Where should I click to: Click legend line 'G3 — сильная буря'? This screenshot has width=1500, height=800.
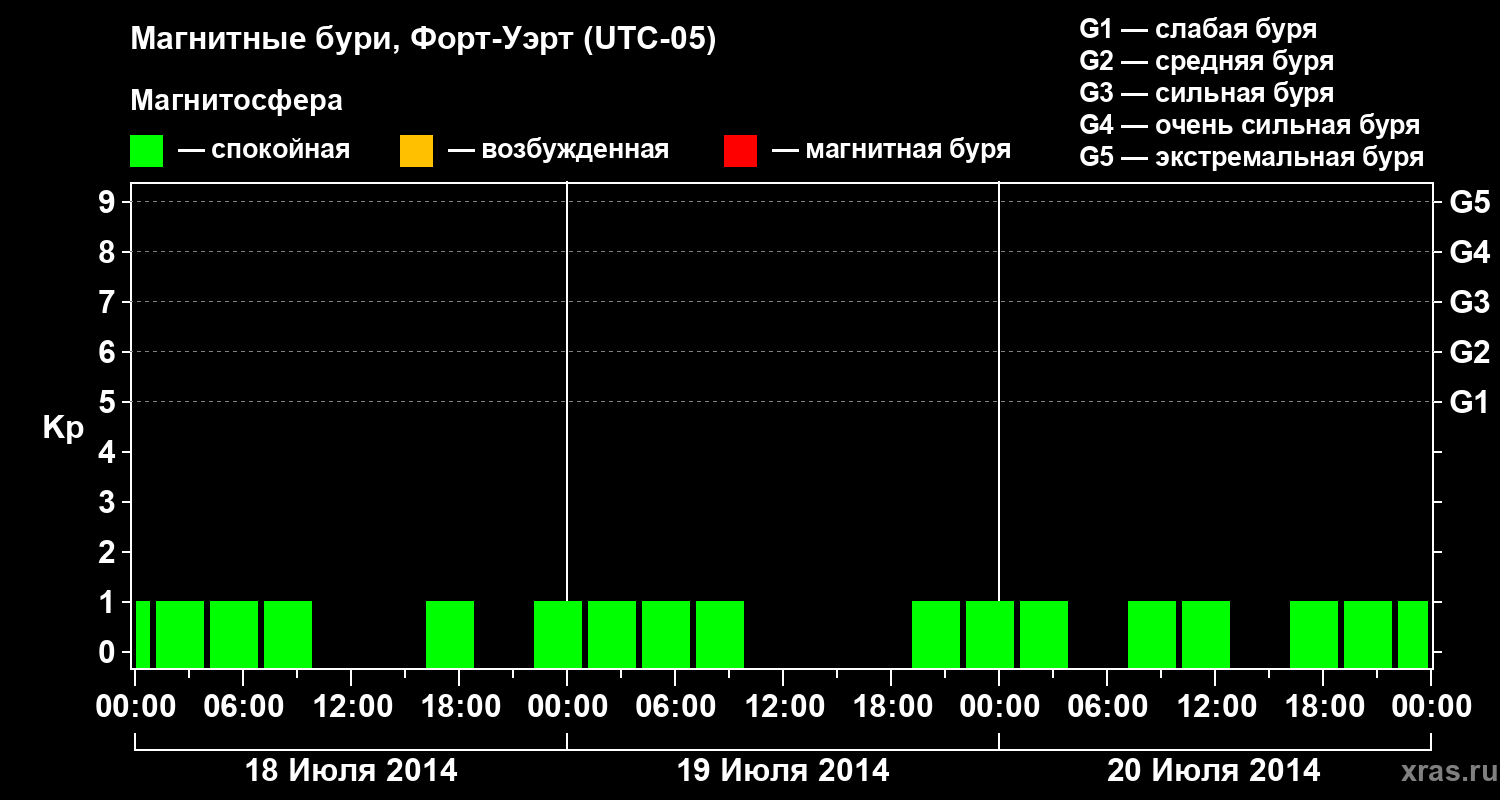pyautogui.click(x=1207, y=93)
